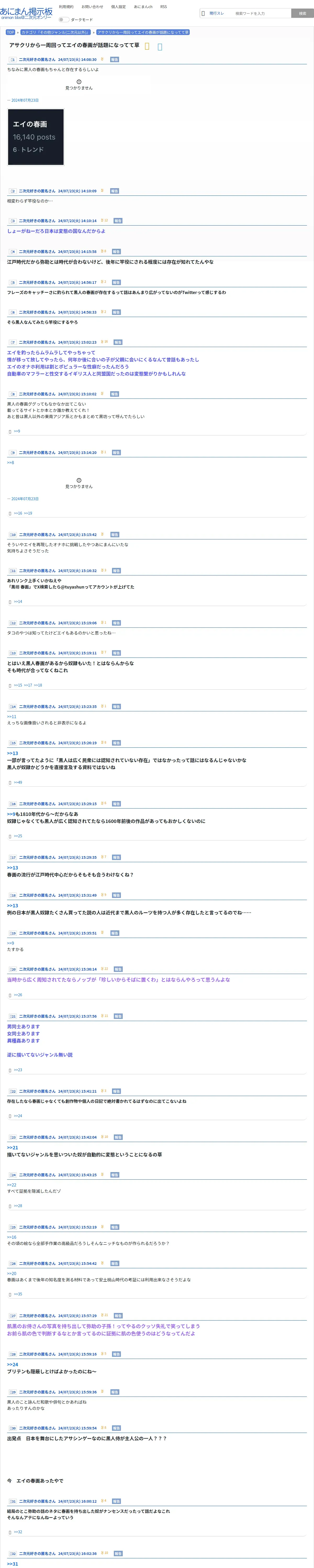The width and height of the screenshot is (314, 1568).
Task: Click the 検索ワードを入力 search field
Action: pyautogui.click(x=261, y=13)
